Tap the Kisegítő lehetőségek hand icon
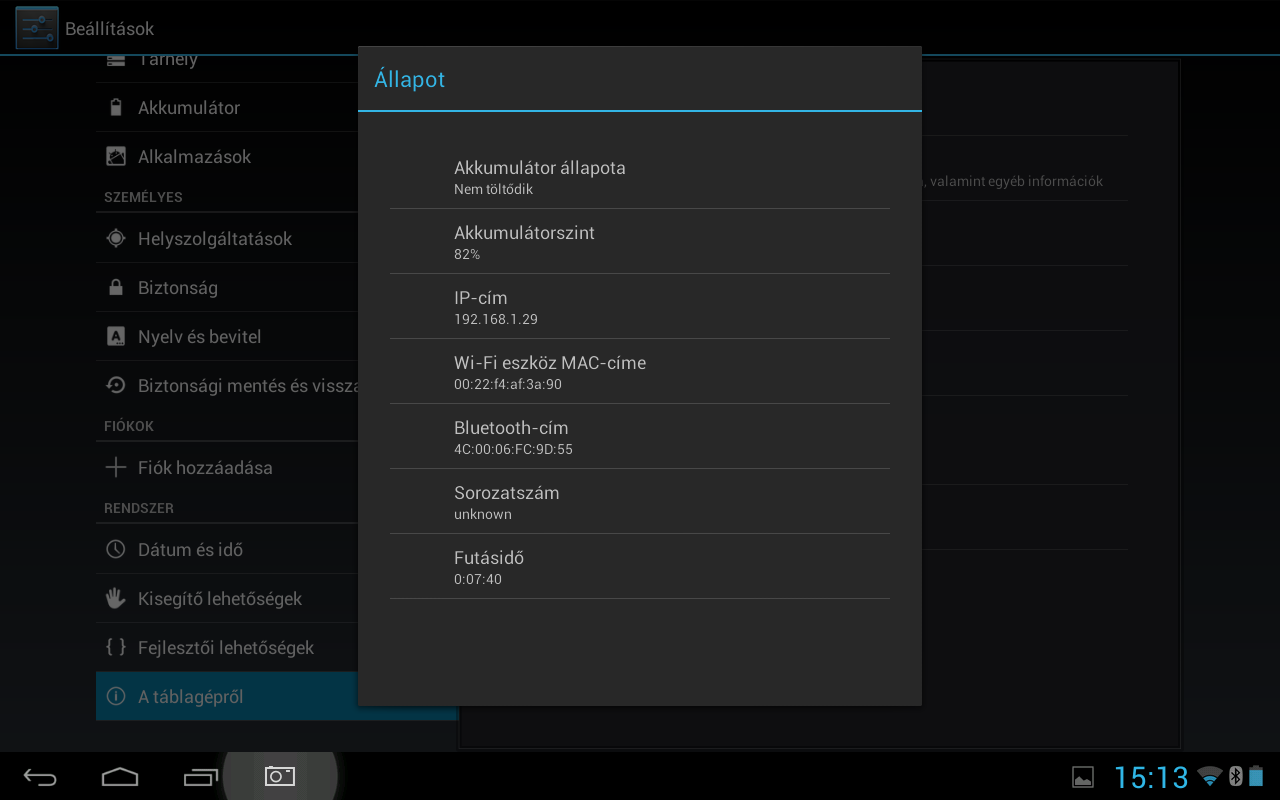This screenshot has width=1280, height=800. [x=116, y=599]
